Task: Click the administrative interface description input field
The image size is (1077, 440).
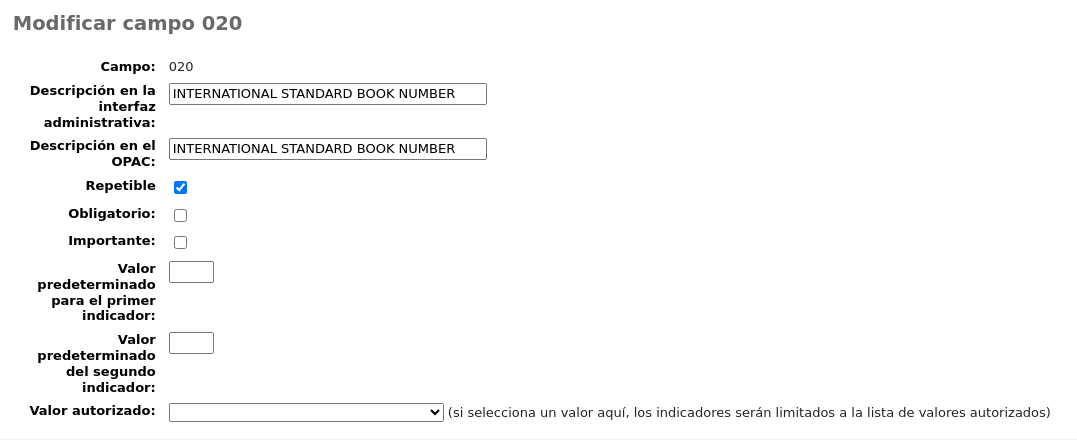Action: pyautogui.click(x=327, y=94)
